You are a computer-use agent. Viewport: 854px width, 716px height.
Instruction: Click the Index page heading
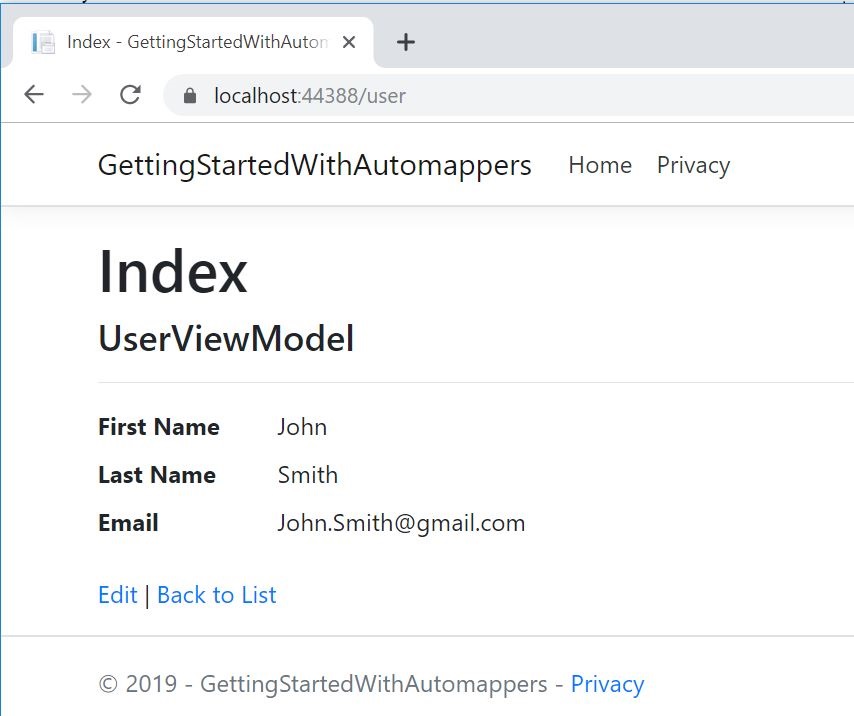point(172,272)
